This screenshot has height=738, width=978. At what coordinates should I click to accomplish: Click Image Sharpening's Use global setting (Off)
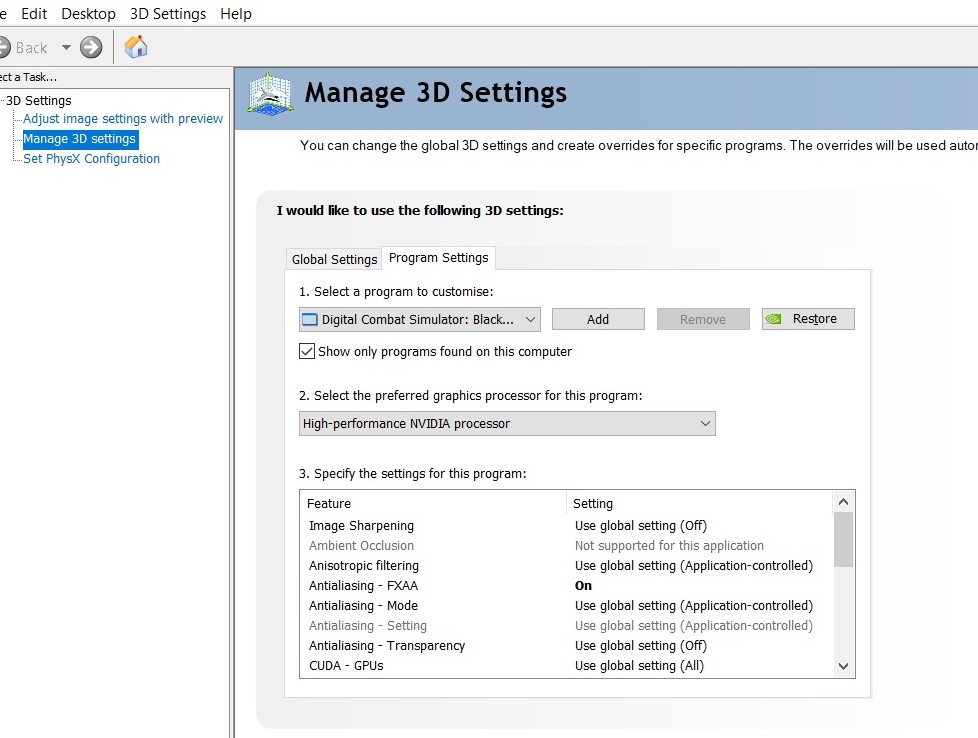[641, 525]
